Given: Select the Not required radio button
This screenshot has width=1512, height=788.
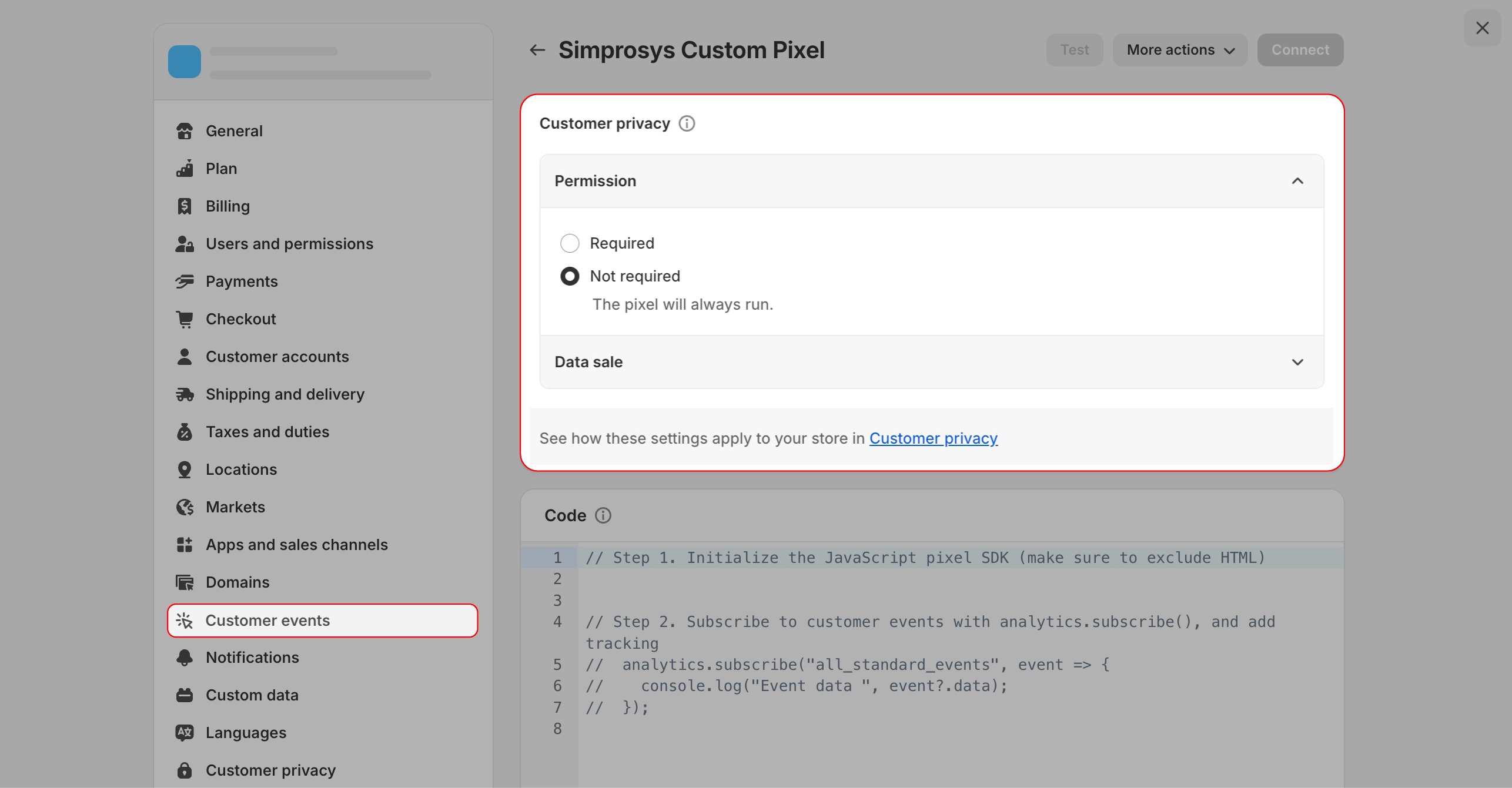Looking at the screenshot, I should tap(570, 276).
